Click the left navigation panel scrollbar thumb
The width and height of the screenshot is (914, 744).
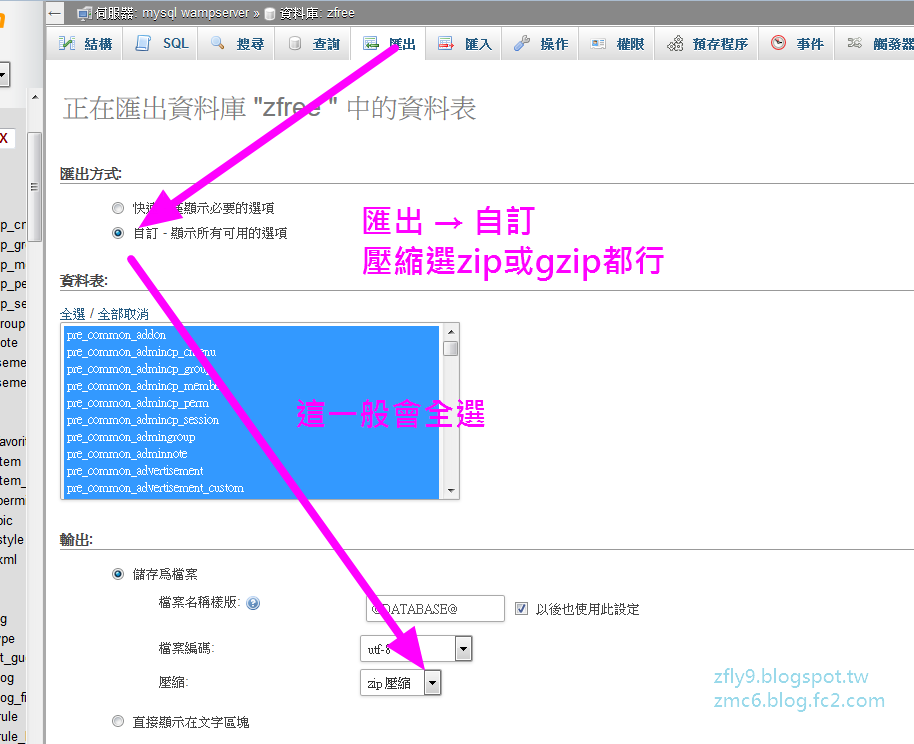pos(35,187)
